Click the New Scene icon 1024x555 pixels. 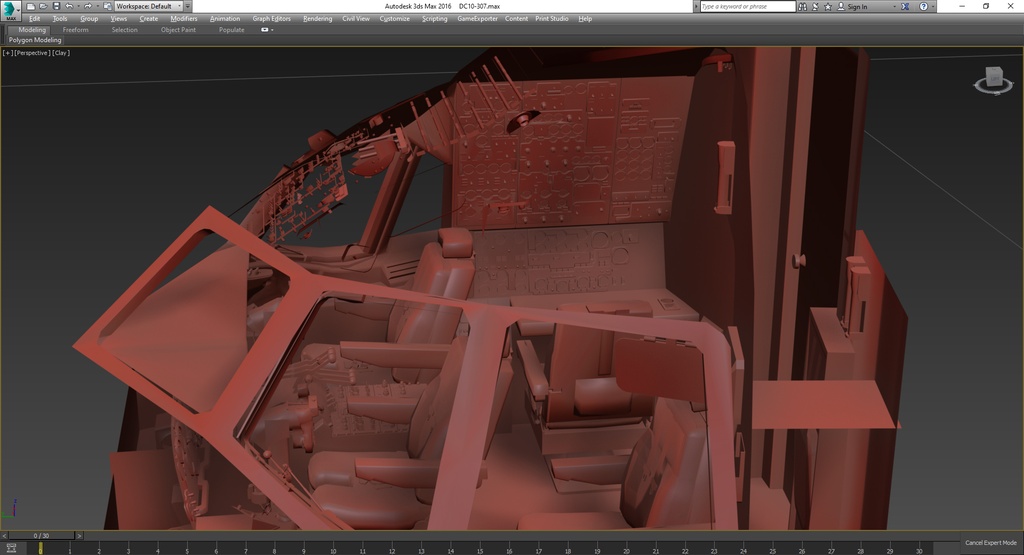(x=31, y=6)
